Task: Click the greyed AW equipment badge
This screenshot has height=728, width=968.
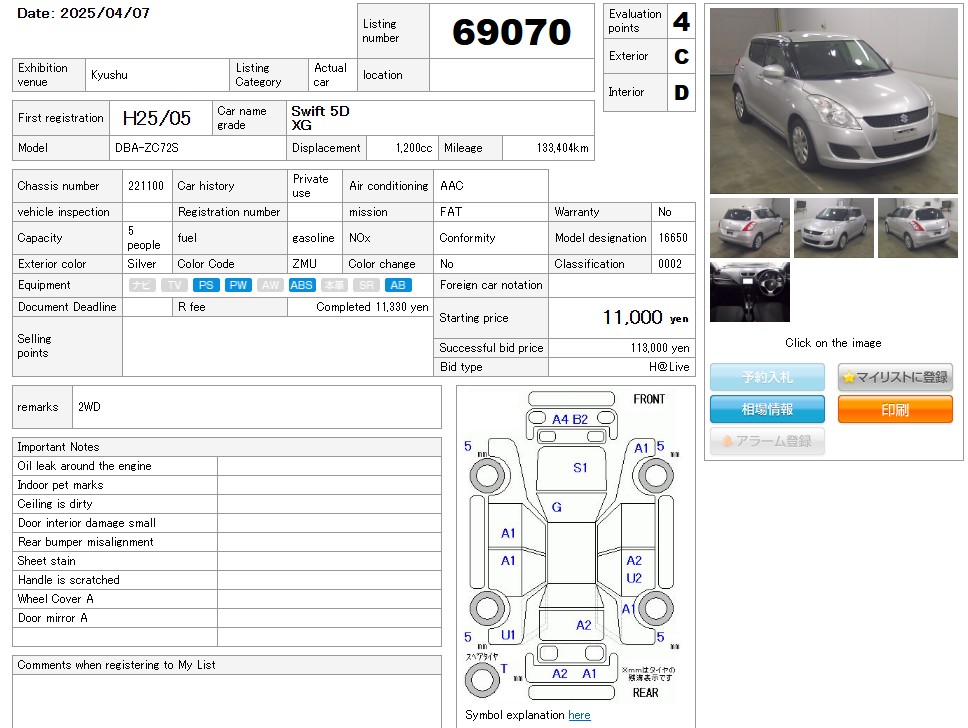Action: tap(270, 285)
